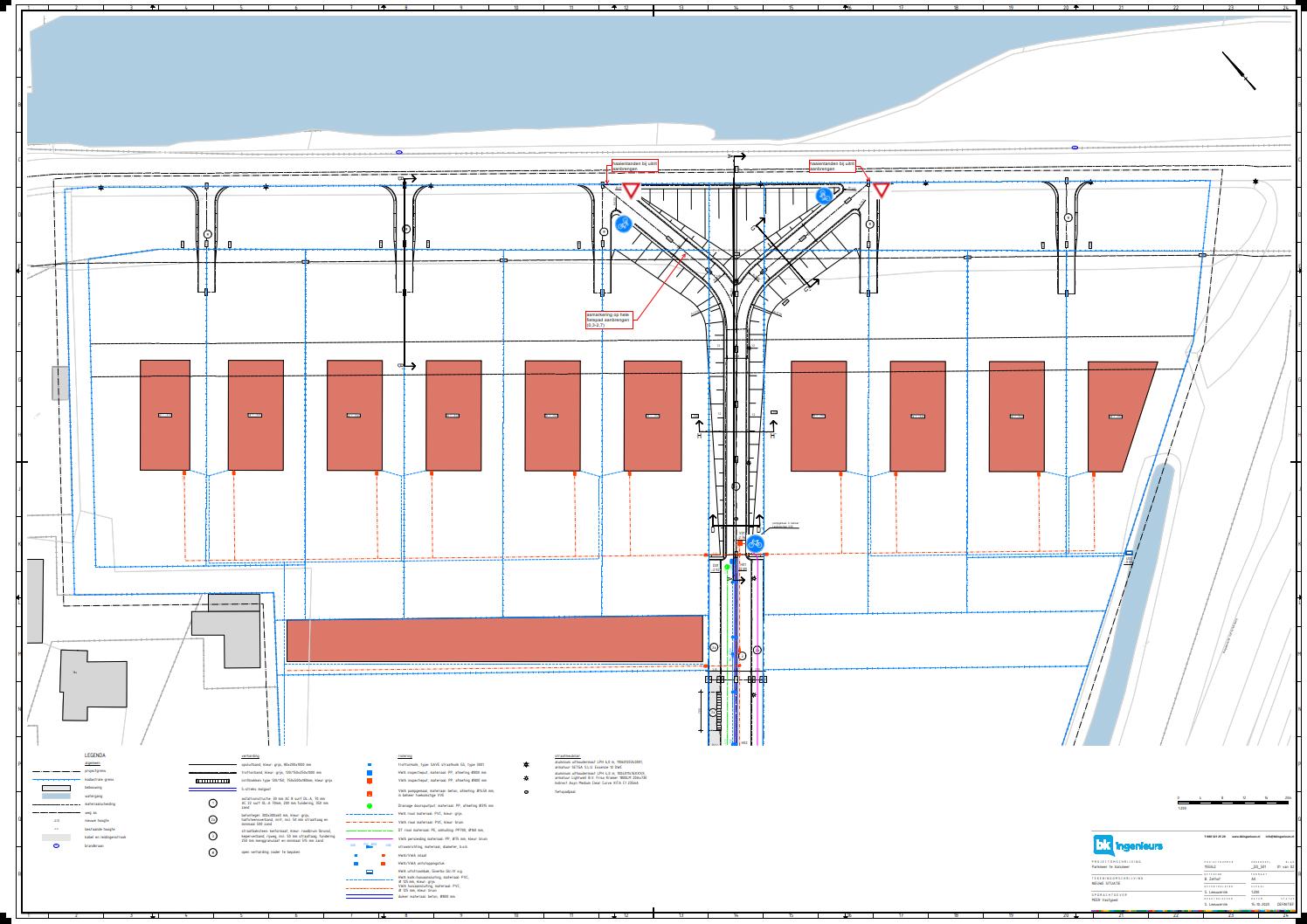Click the left 'haaientanden bij uitrit' annotation box
1307x924 pixels.
[635, 166]
